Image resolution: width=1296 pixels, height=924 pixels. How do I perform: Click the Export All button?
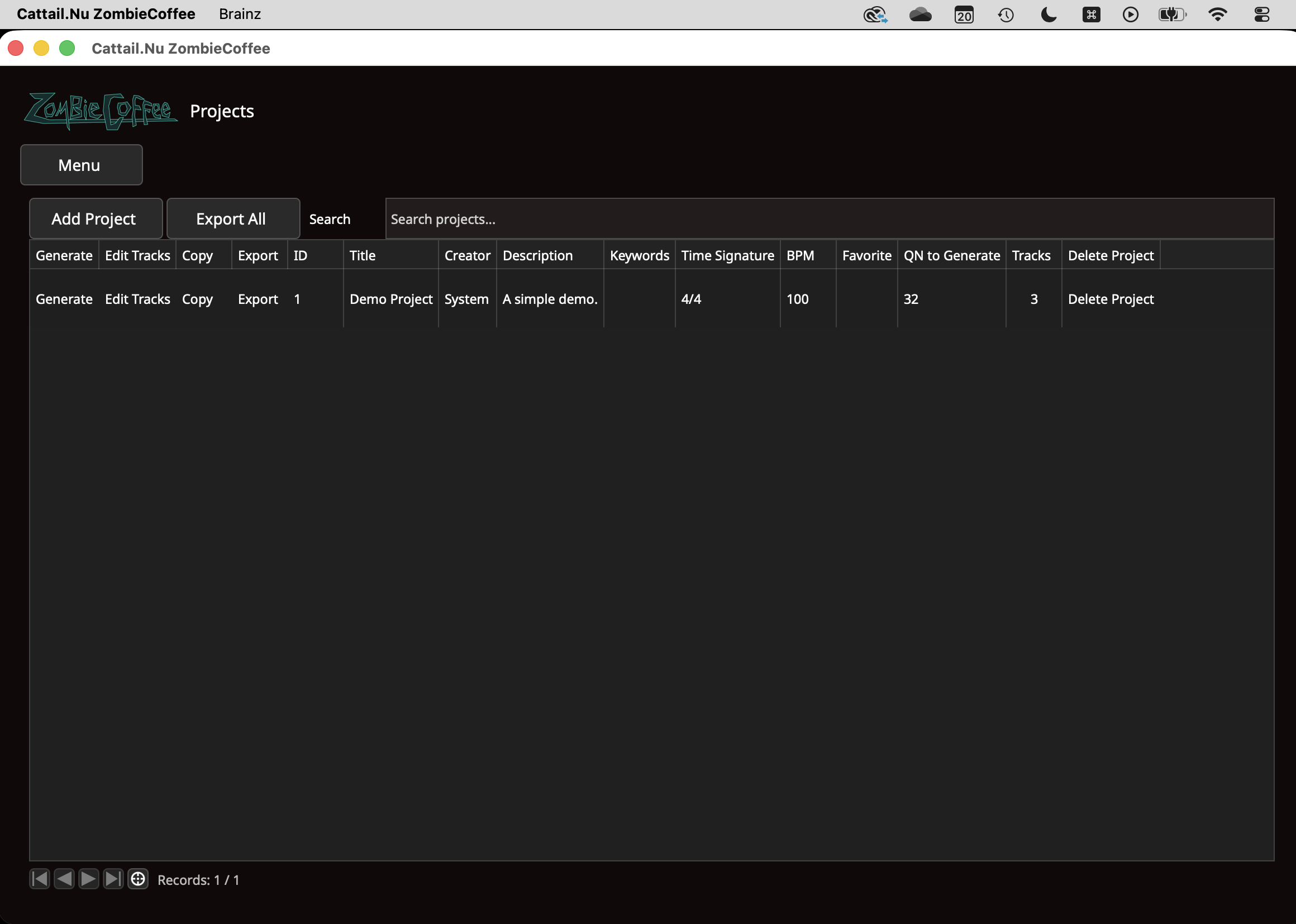pyautogui.click(x=234, y=218)
